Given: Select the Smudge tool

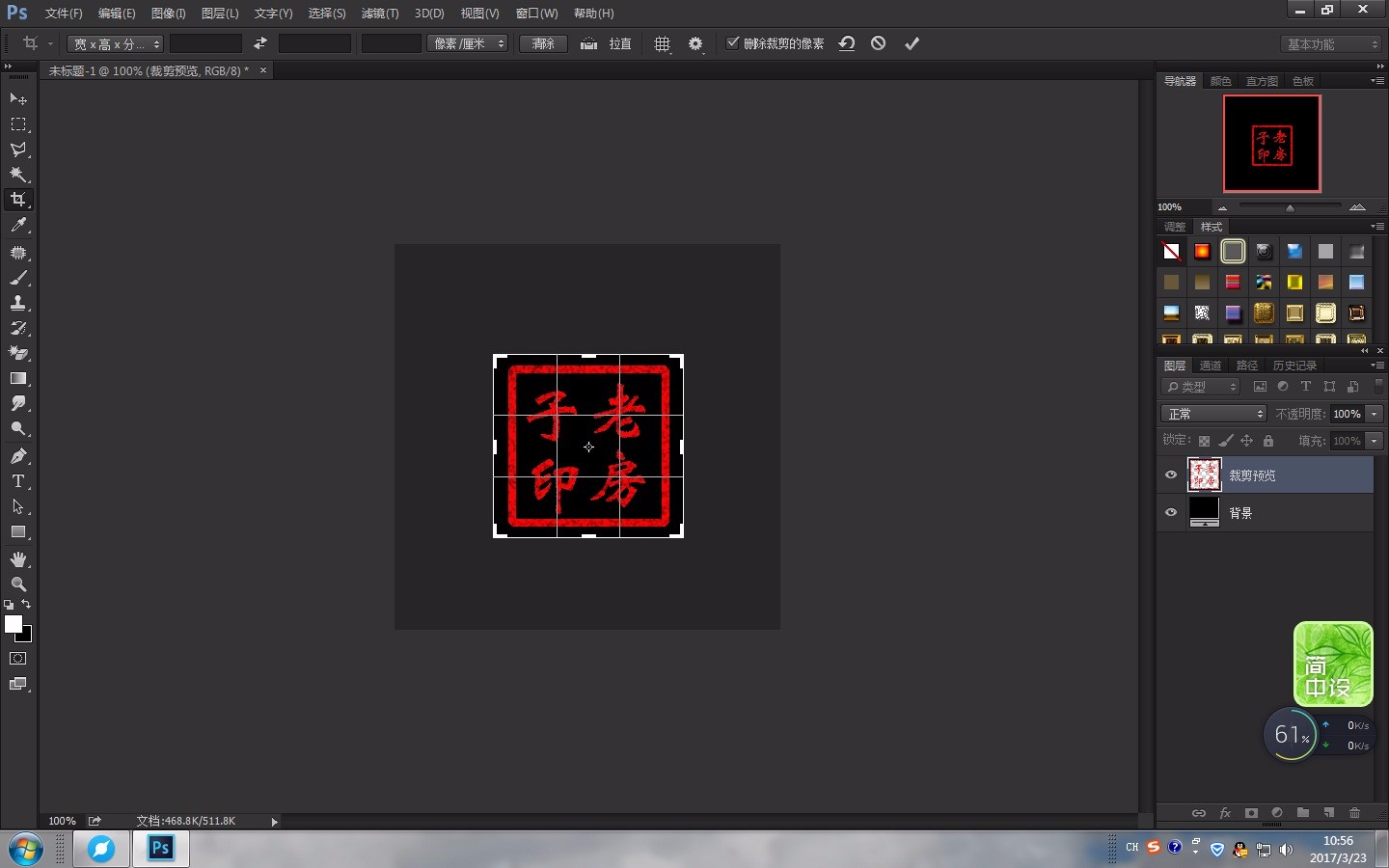Looking at the screenshot, I should [x=18, y=403].
